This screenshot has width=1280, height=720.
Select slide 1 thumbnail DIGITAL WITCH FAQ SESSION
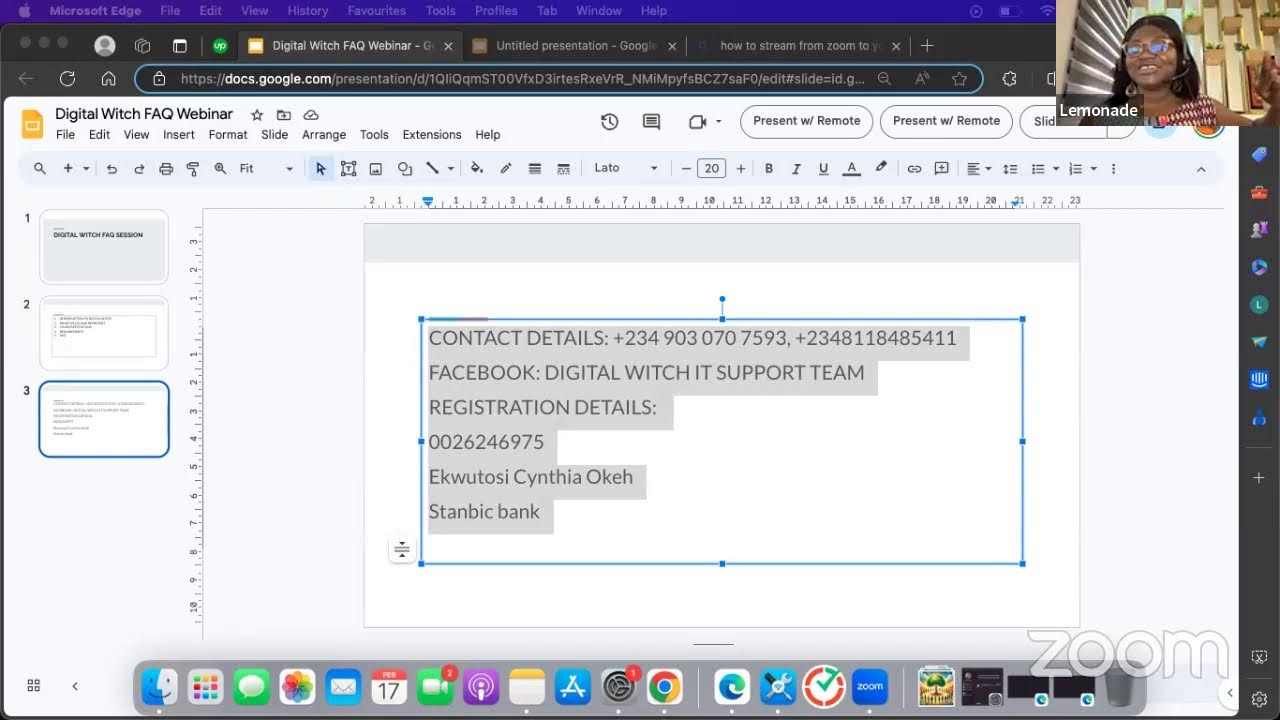[104, 247]
